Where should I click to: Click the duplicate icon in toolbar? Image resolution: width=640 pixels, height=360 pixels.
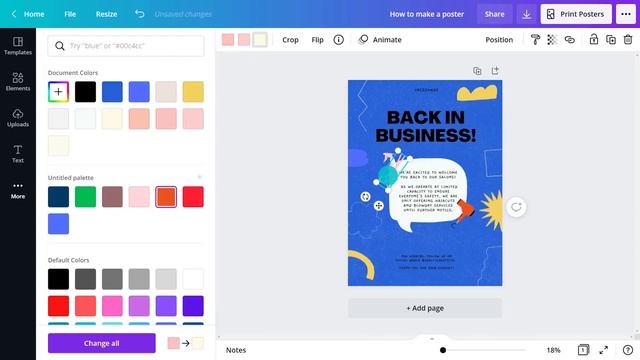tap(611, 40)
